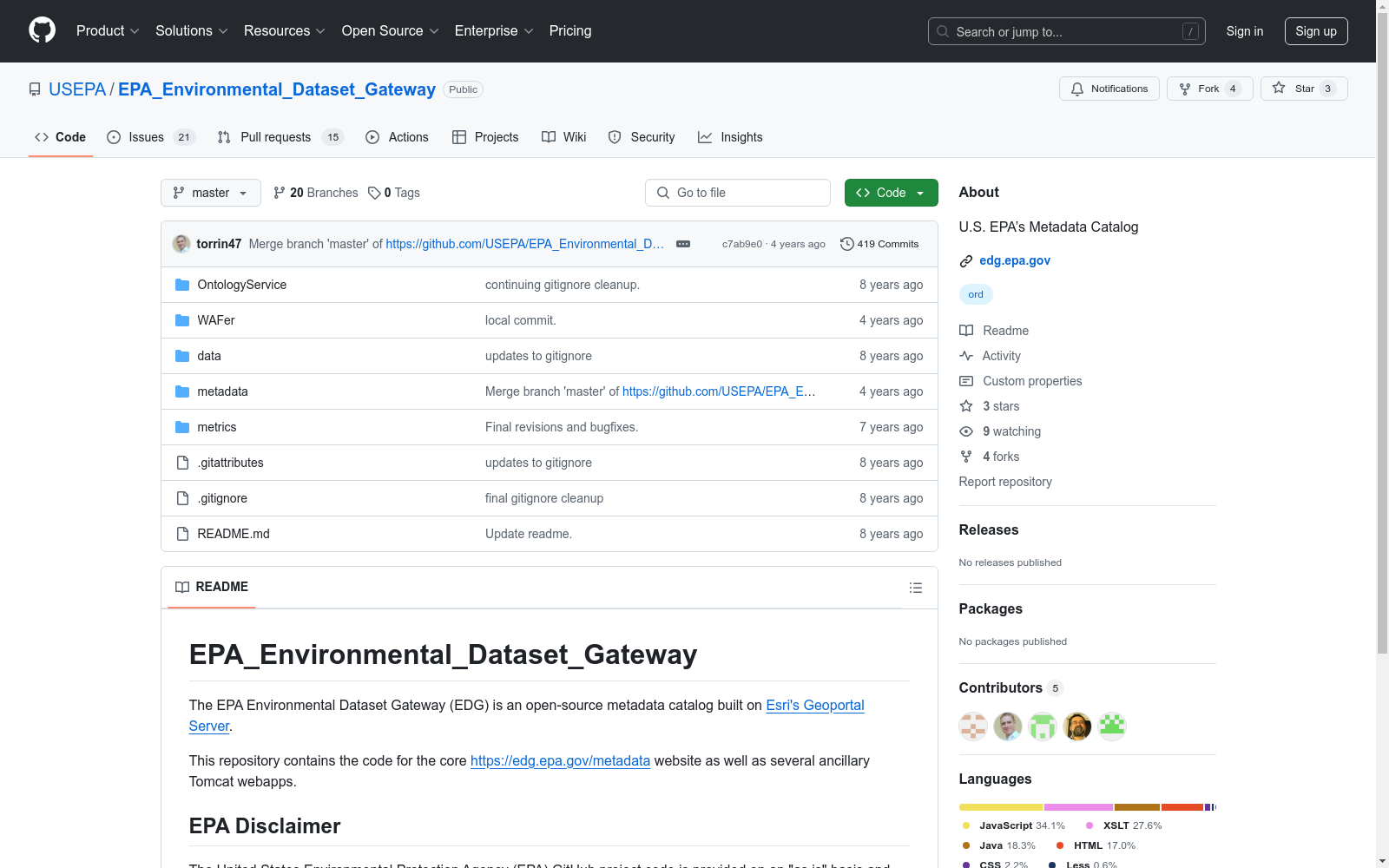
Task: View all 20 Branches
Action: 315,193
